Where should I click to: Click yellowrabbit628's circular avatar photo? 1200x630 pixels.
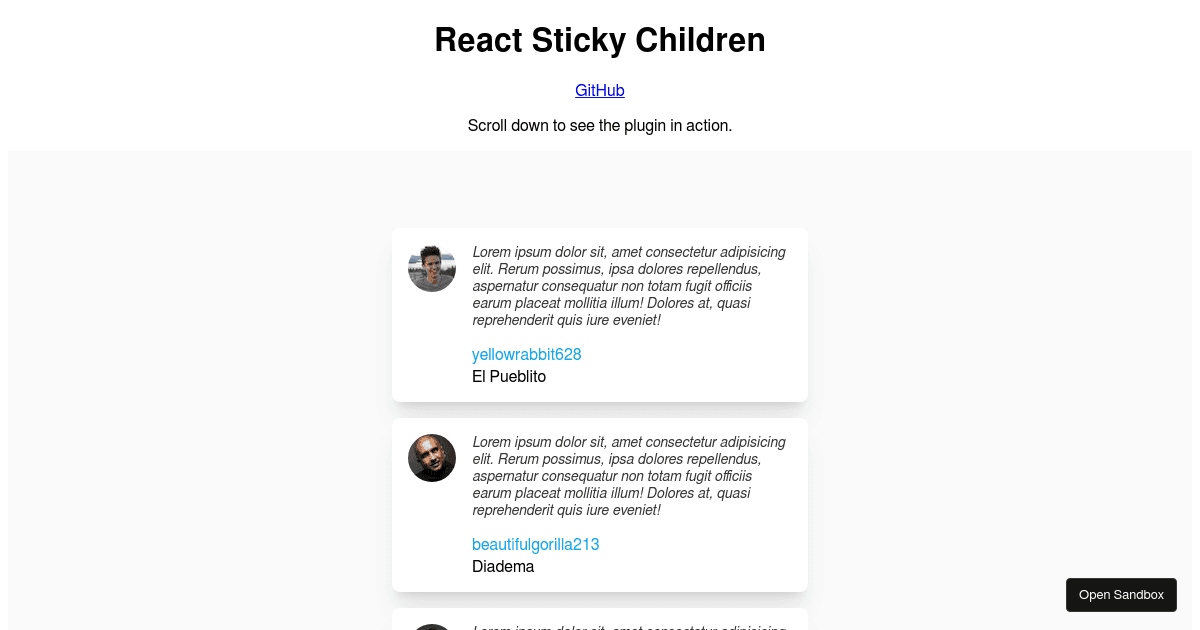click(x=431, y=268)
